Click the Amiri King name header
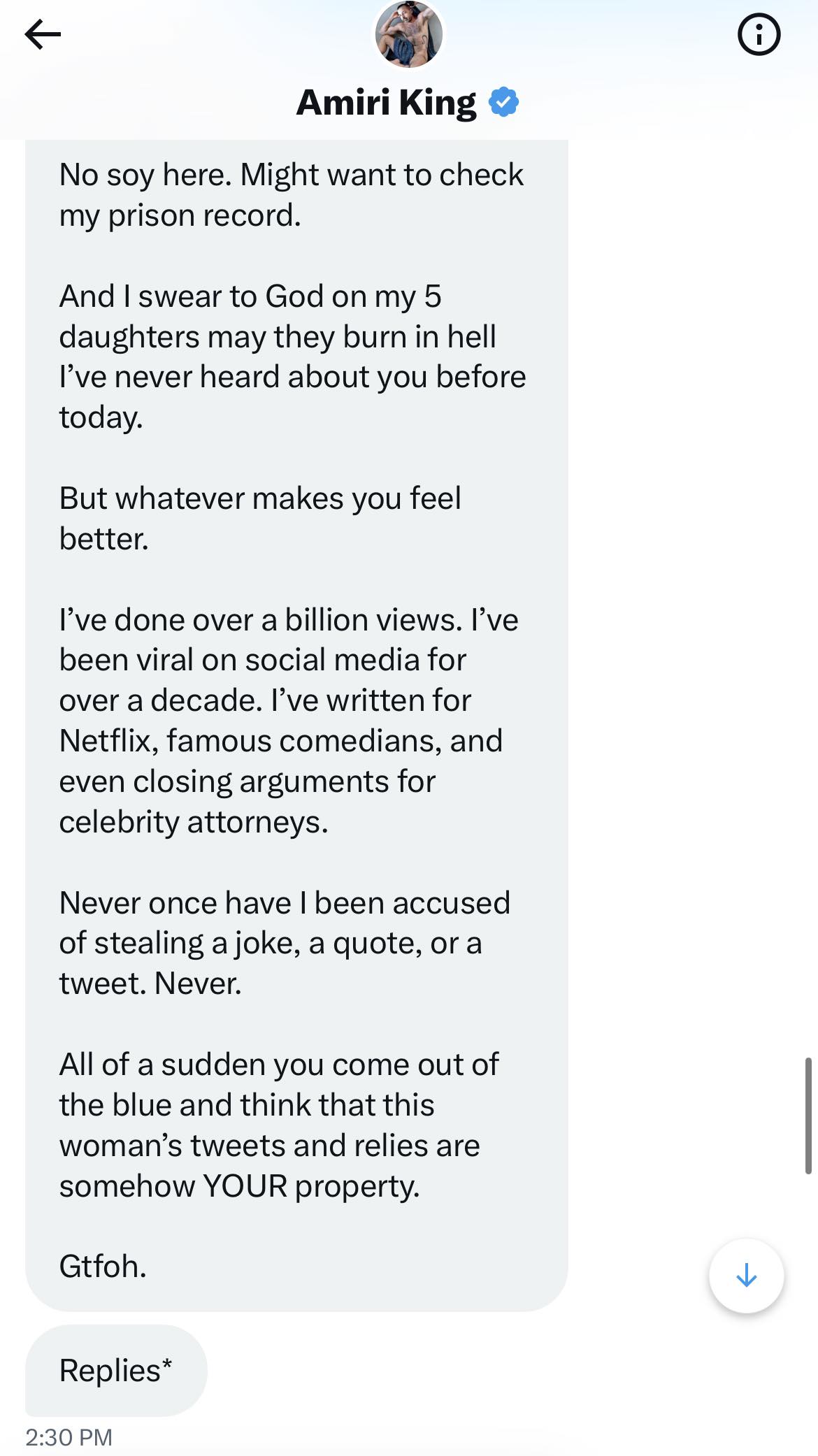818x1456 pixels. click(x=386, y=103)
